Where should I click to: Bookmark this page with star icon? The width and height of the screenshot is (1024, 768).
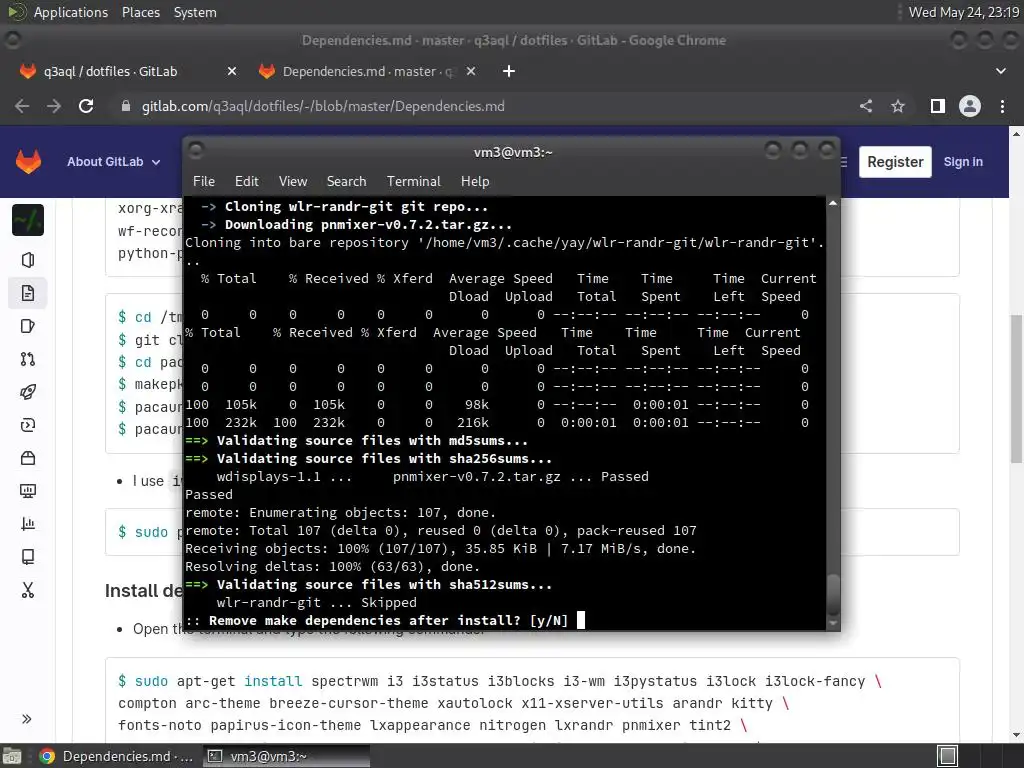click(898, 106)
